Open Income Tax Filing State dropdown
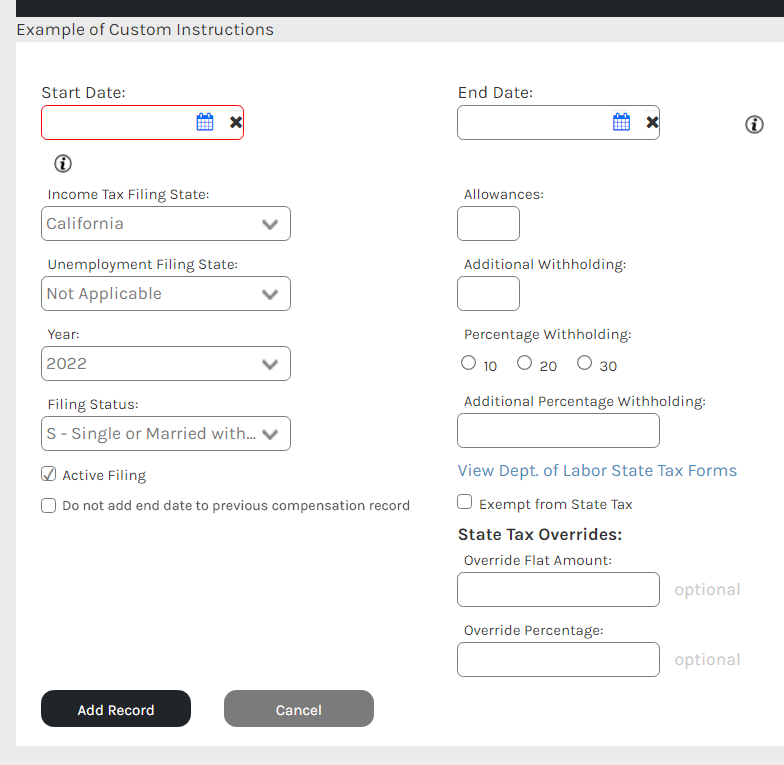Viewport: 784px width, 765px height. [166, 224]
